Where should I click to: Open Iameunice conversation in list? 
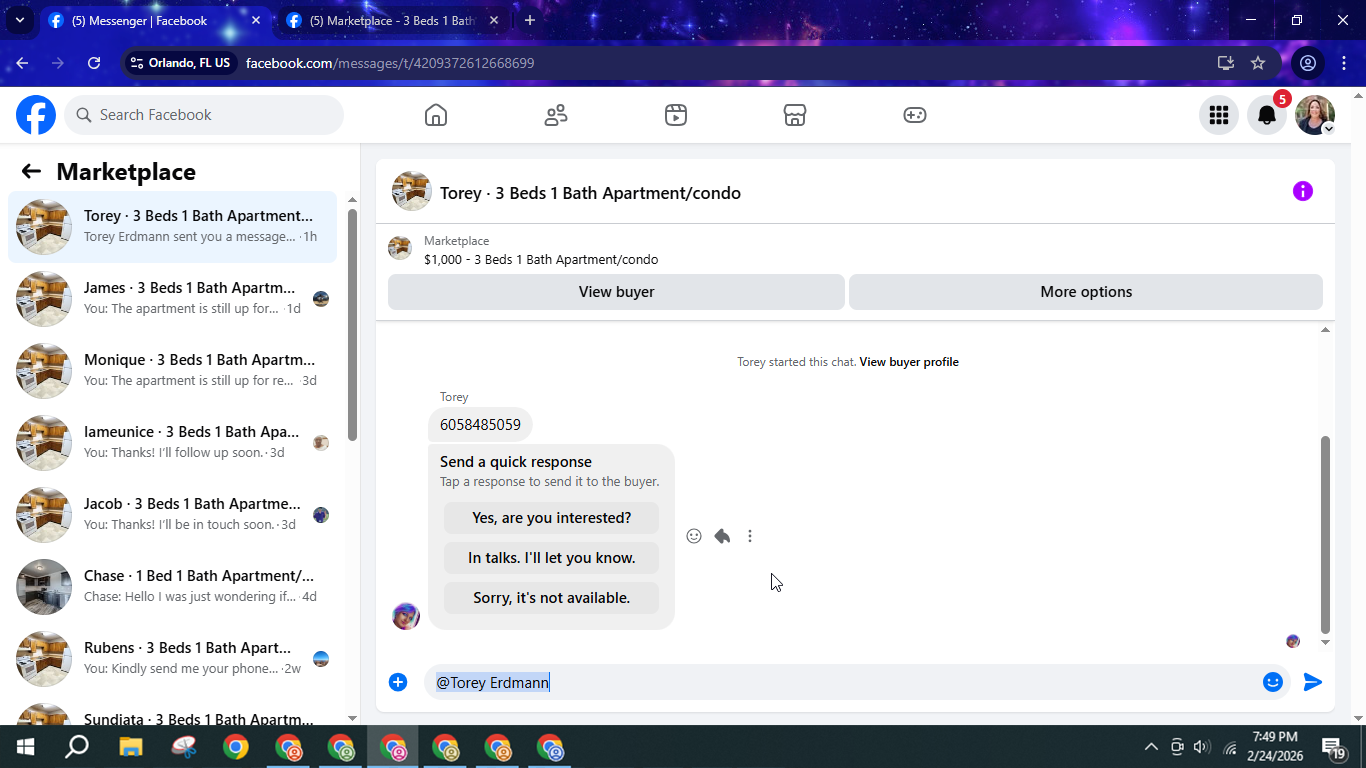[172, 443]
